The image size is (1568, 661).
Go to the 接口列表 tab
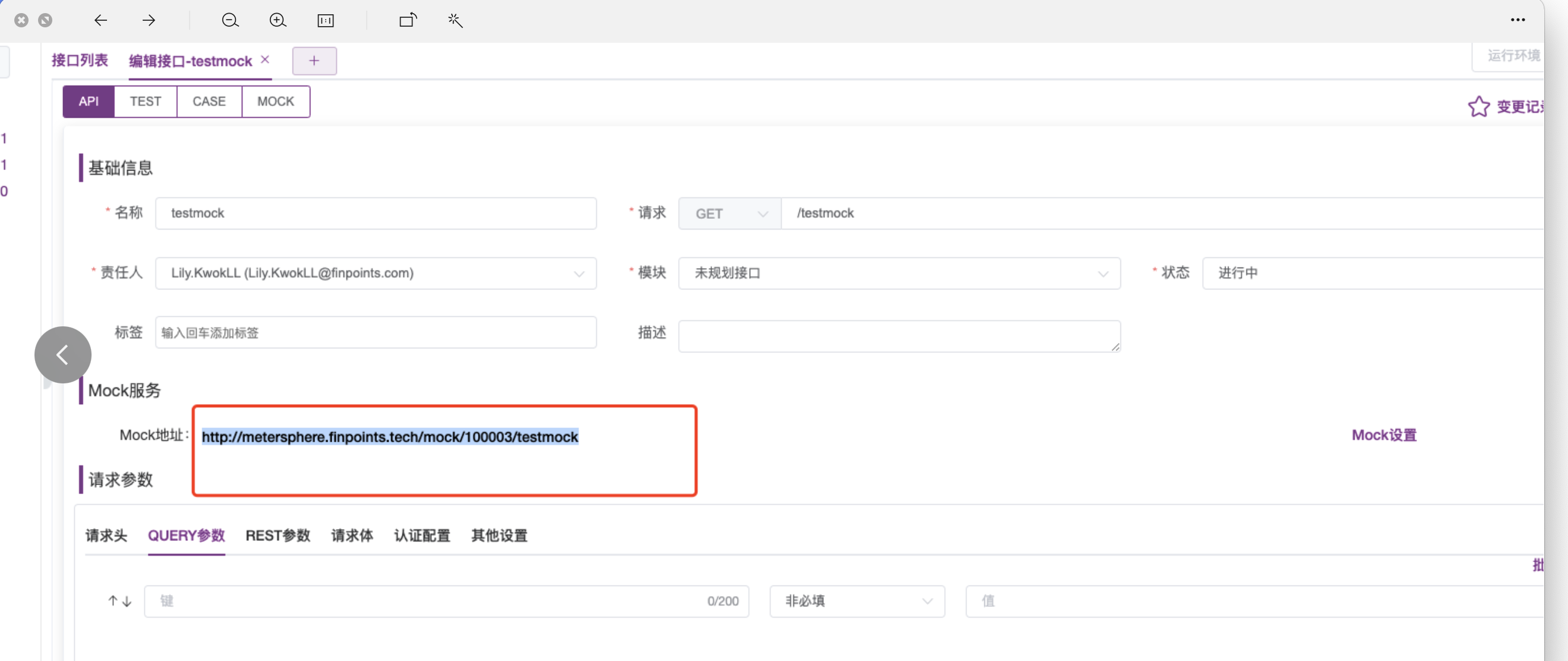80,60
